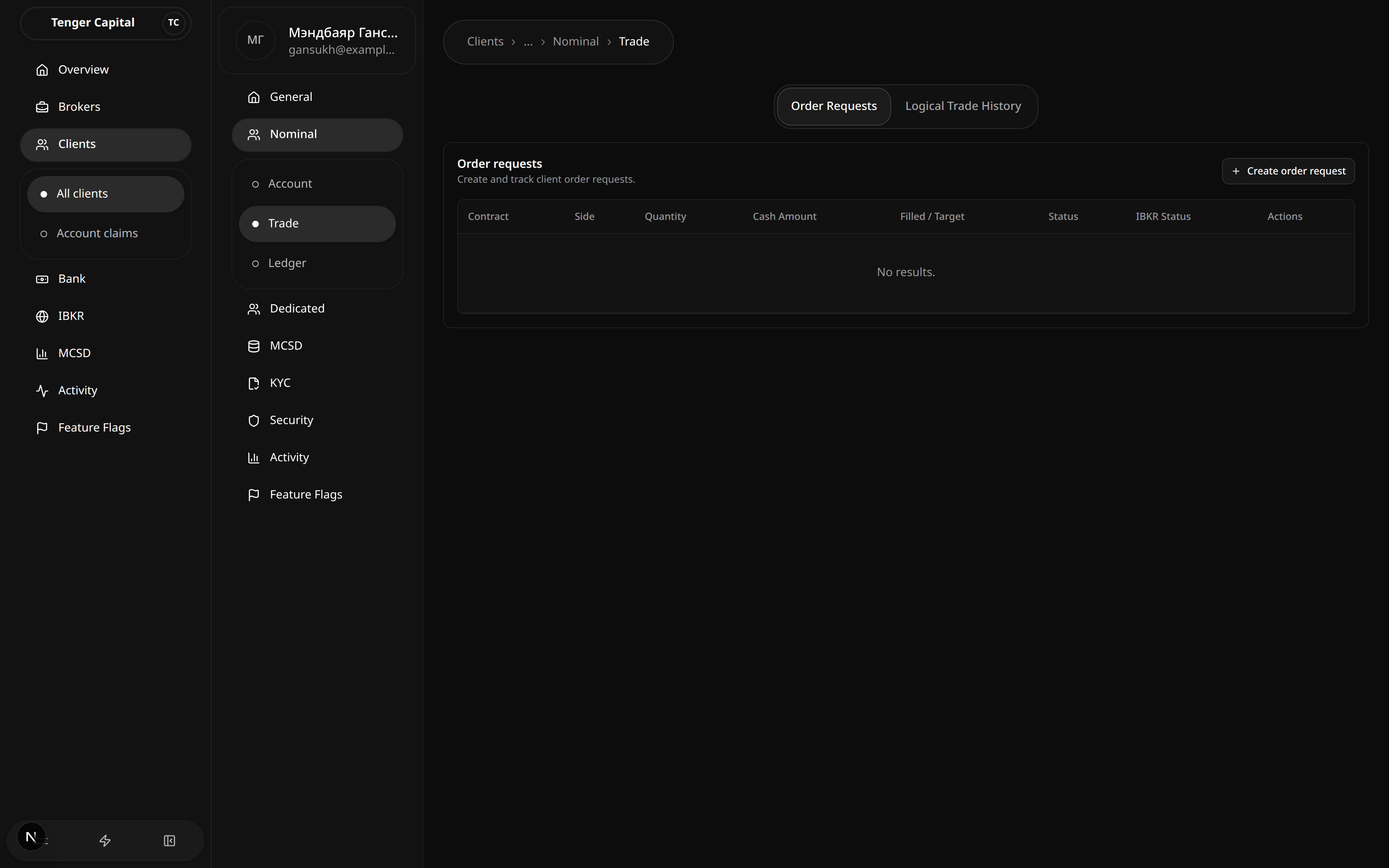Click the TC organization badge
This screenshot has width=1389, height=868.
pos(173,23)
